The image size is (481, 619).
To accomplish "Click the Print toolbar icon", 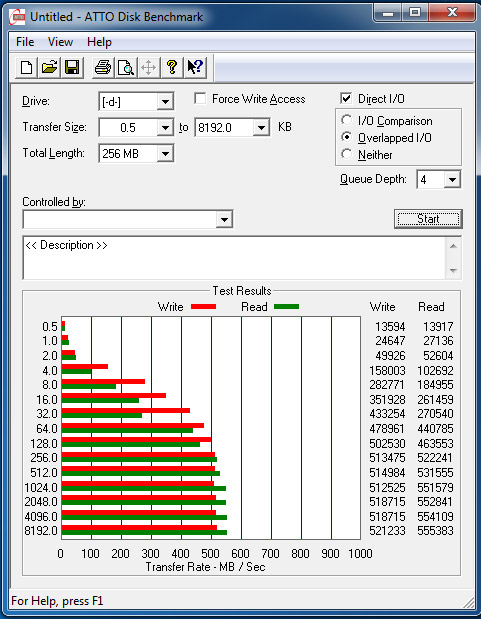I will (x=103, y=67).
